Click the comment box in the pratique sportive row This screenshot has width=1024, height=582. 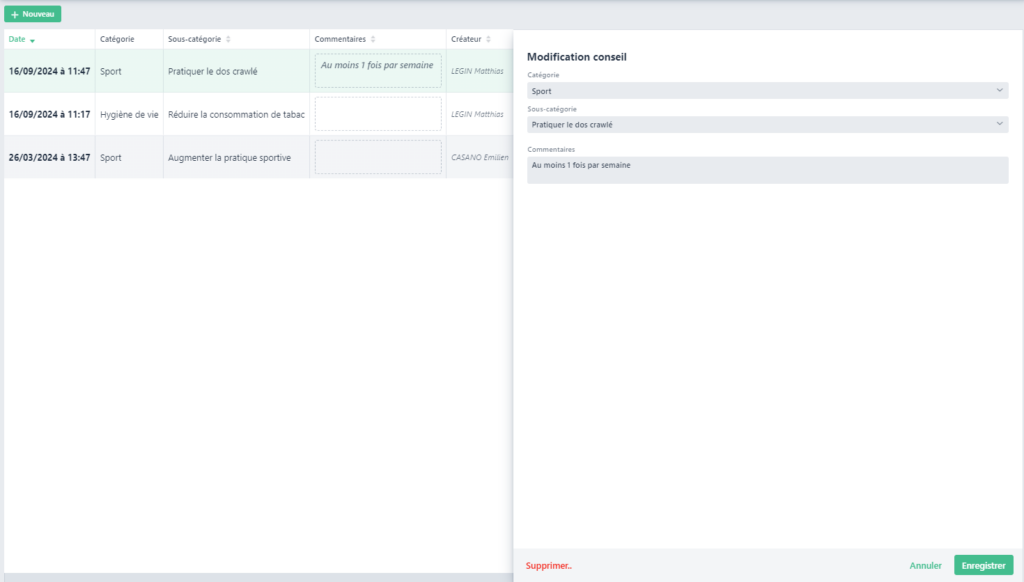pyautogui.click(x=377, y=157)
